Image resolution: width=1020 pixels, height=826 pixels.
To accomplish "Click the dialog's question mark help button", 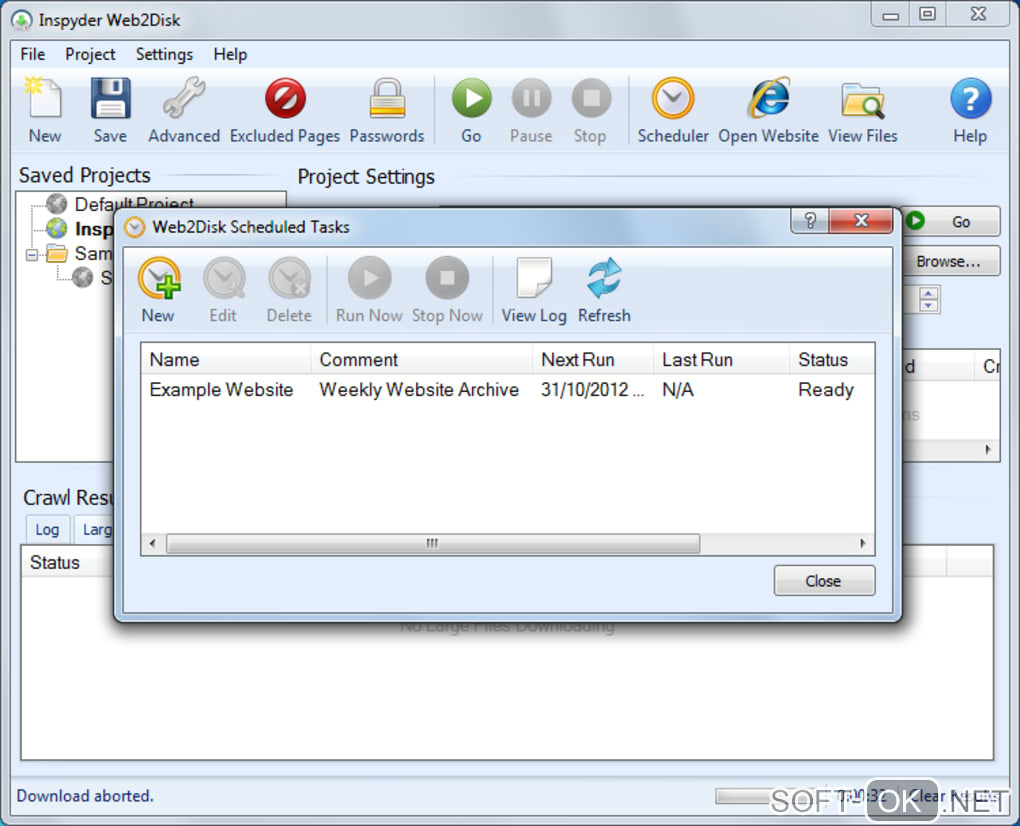I will click(810, 221).
